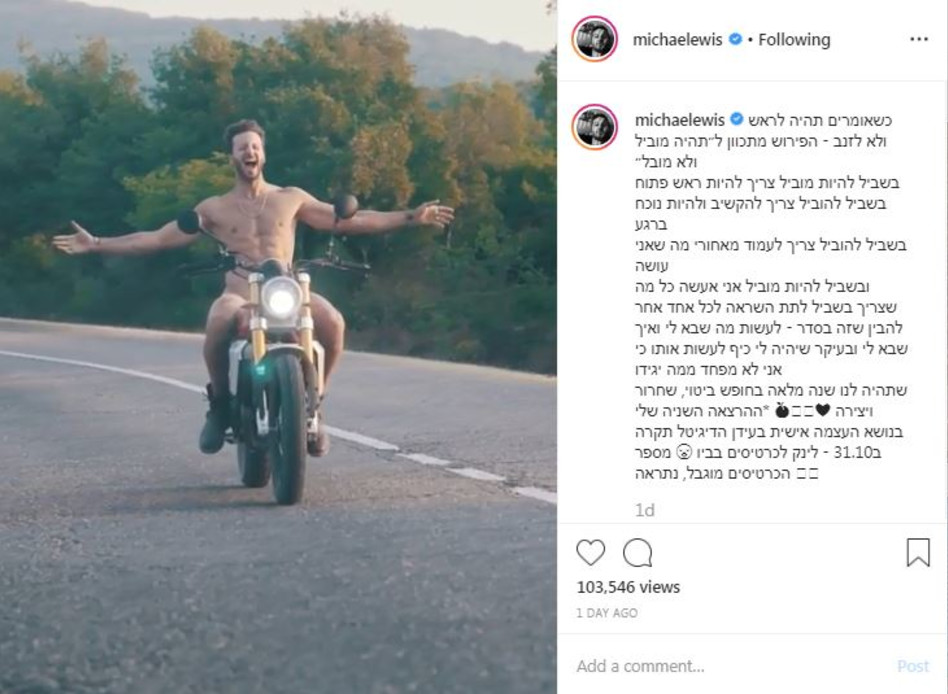The image size is (948, 694).
Task: Click the black heart emoji in the caption
Action: click(x=823, y=410)
